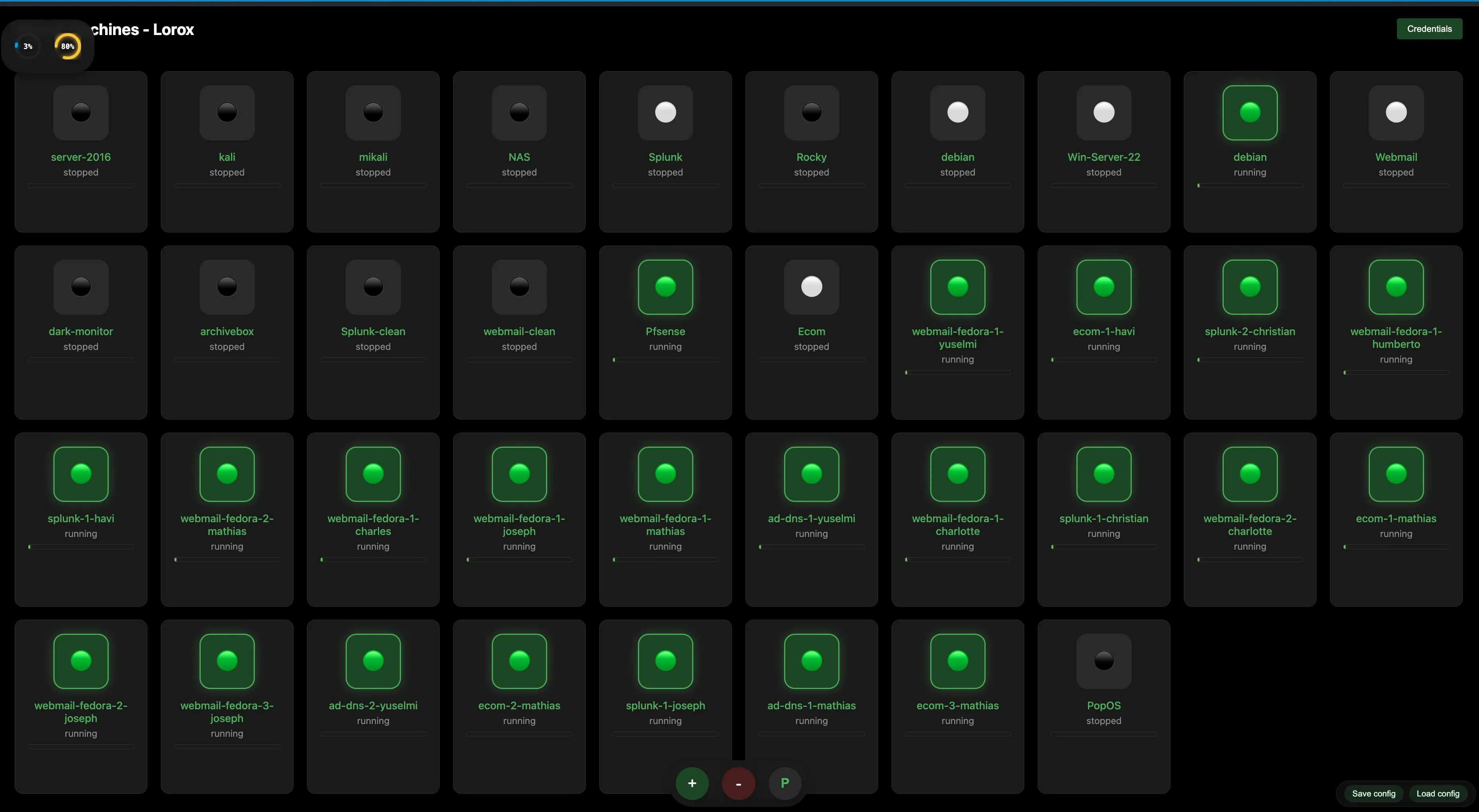Toggle the webmail-fedora-1-charlotte power icon
Image resolution: width=1479 pixels, height=812 pixels.
[958, 474]
